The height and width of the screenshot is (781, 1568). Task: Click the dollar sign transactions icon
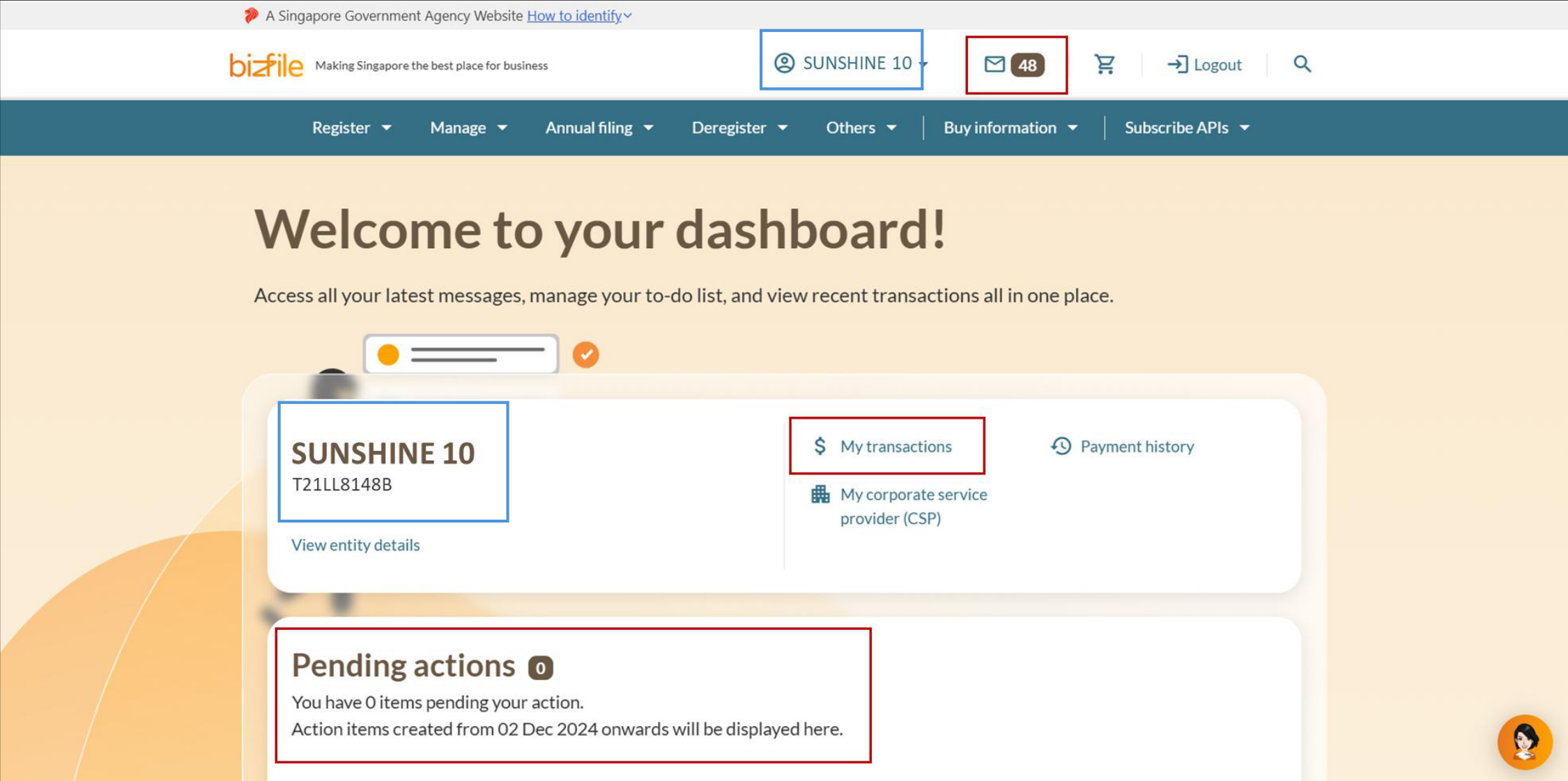point(820,446)
